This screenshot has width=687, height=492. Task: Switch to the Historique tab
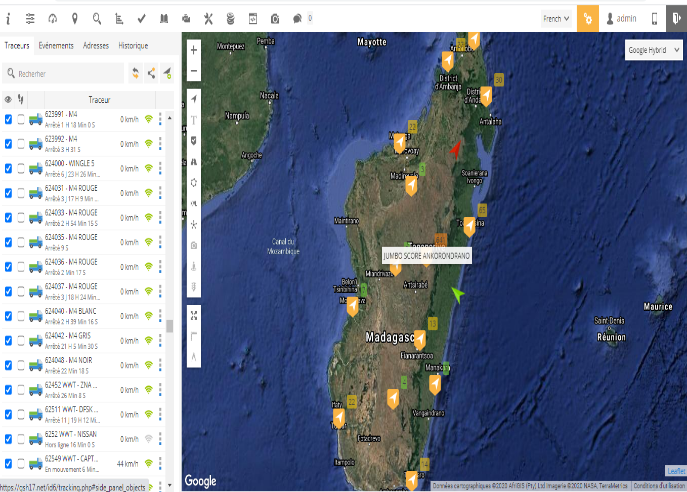(133, 46)
